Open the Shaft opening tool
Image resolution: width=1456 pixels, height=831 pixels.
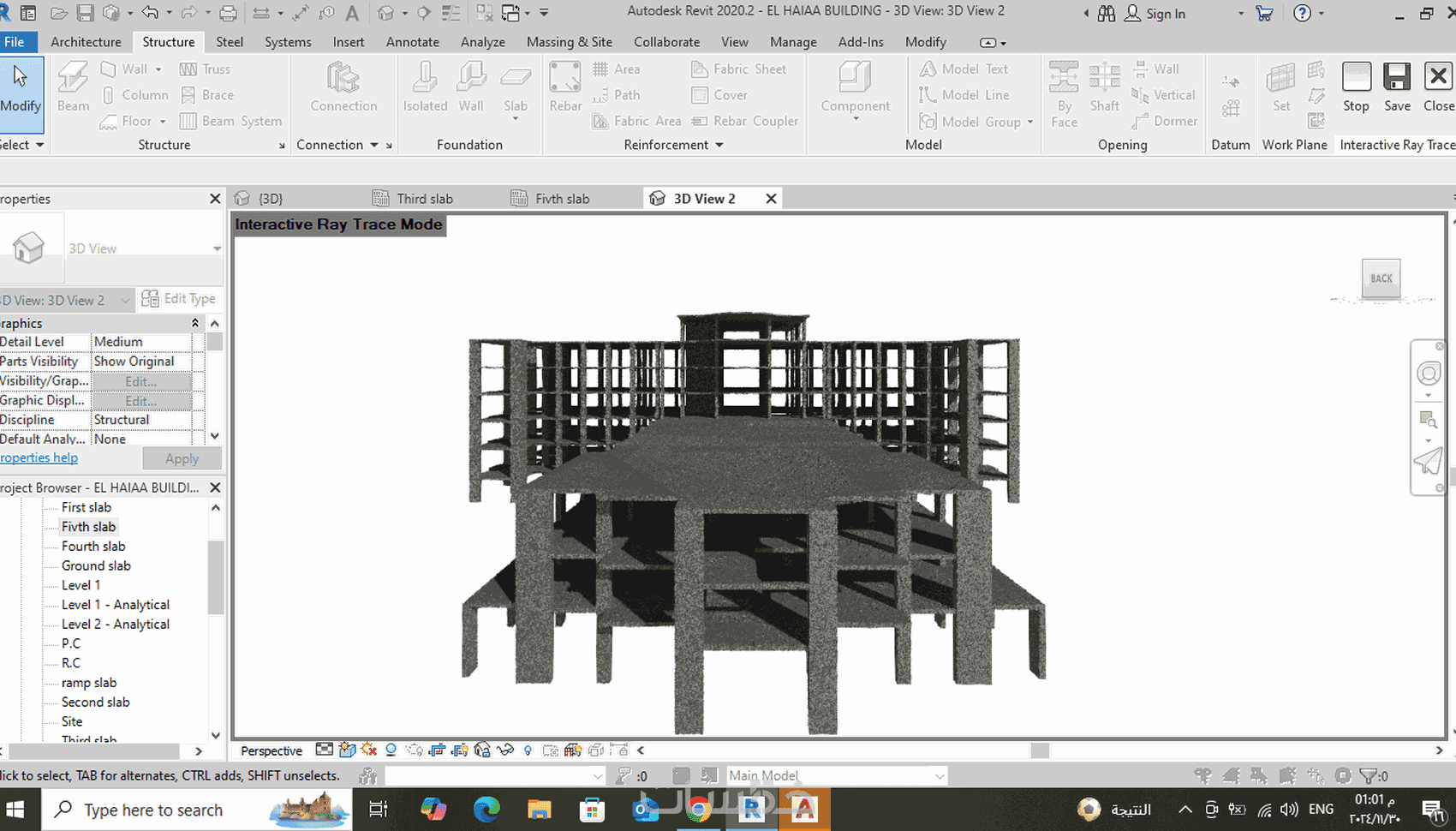click(x=1104, y=87)
